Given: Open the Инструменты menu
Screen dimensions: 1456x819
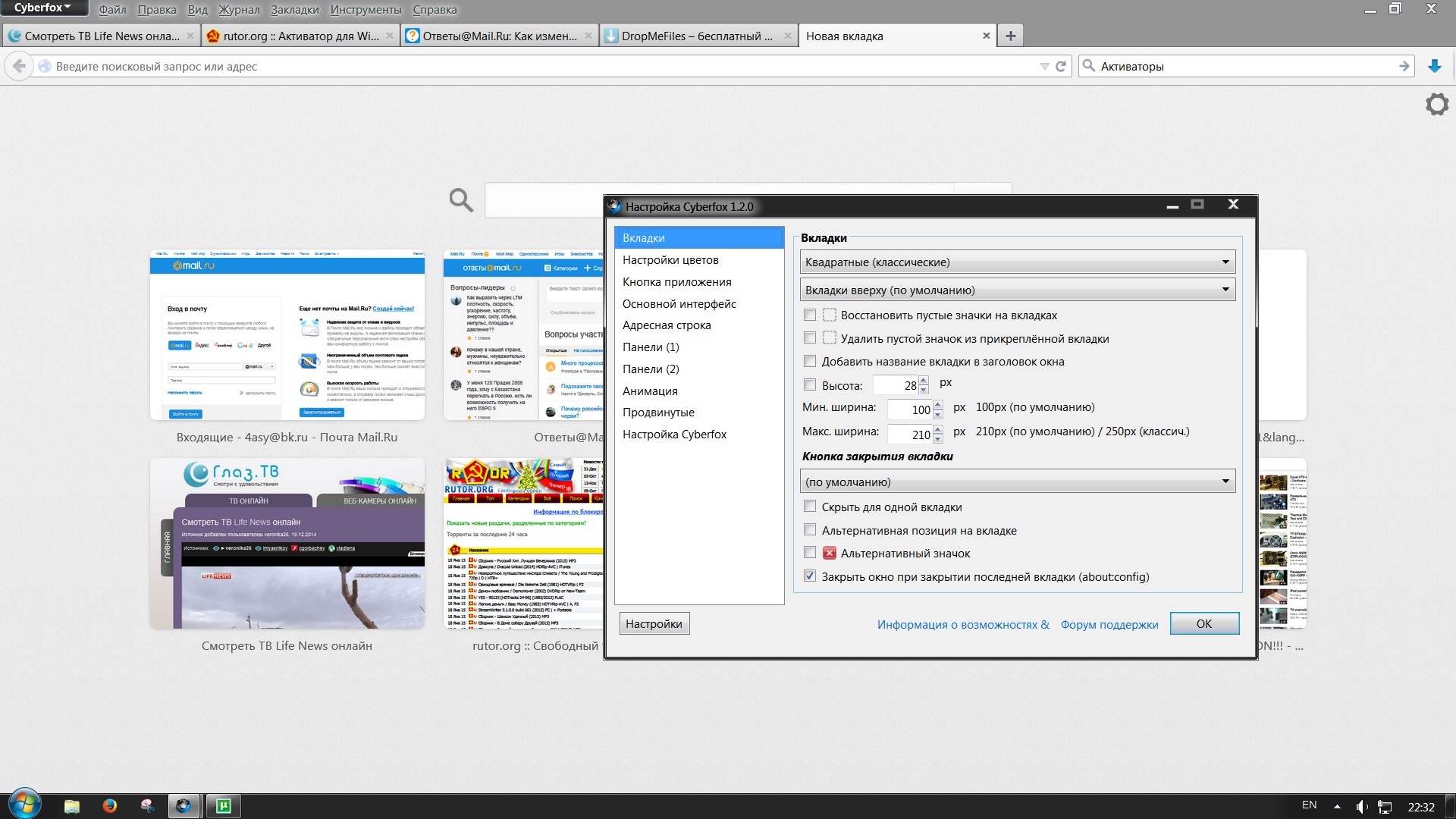Looking at the screenshot, I should (x=366, y=10).
